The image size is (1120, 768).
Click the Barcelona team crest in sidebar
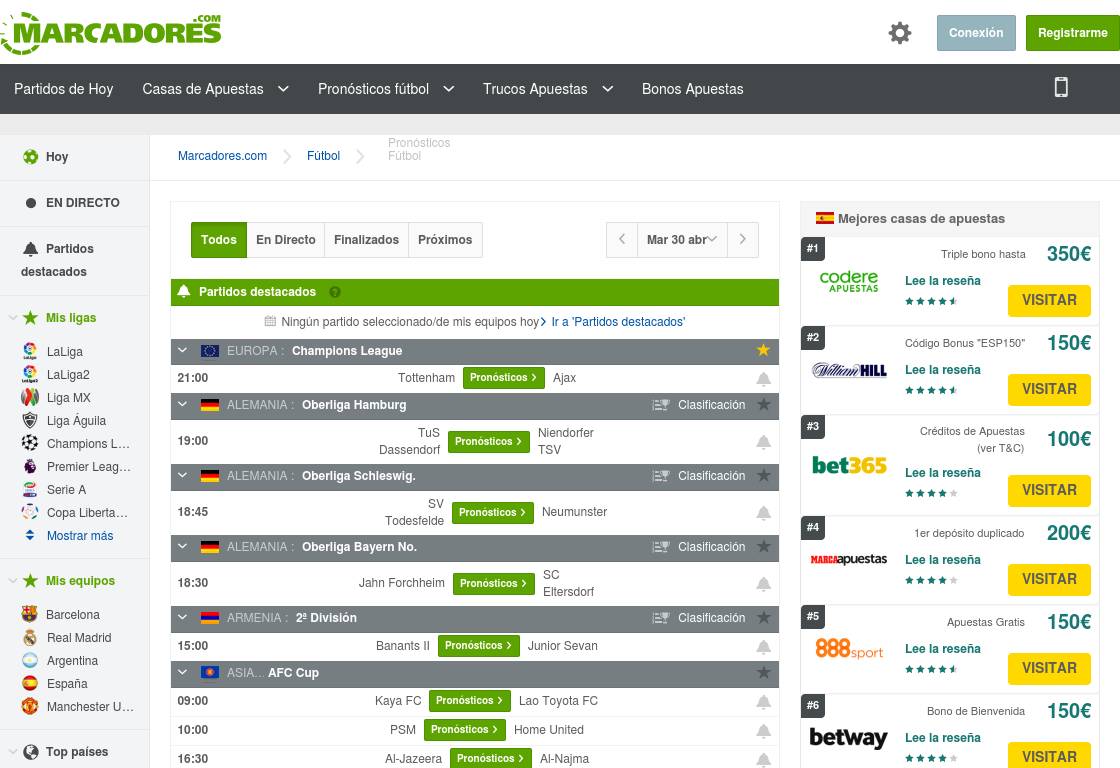tap(30, 614)
